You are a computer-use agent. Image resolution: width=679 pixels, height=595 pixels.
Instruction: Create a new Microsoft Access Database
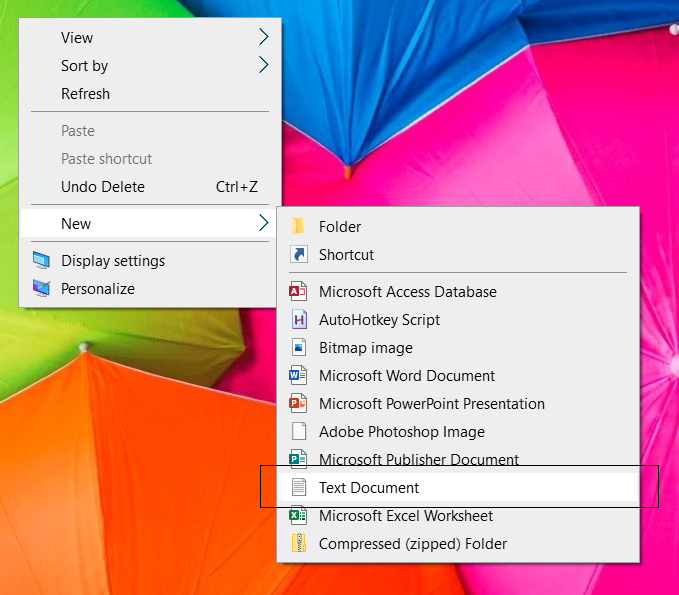point(458,291)
